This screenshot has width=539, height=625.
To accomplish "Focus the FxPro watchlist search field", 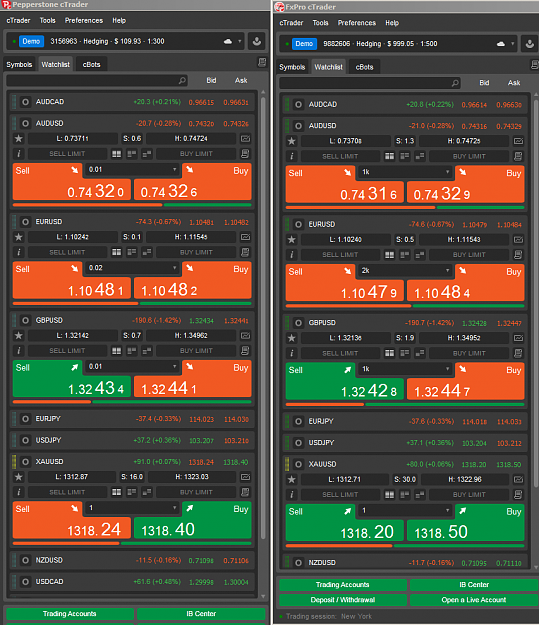I will [370, 83].
